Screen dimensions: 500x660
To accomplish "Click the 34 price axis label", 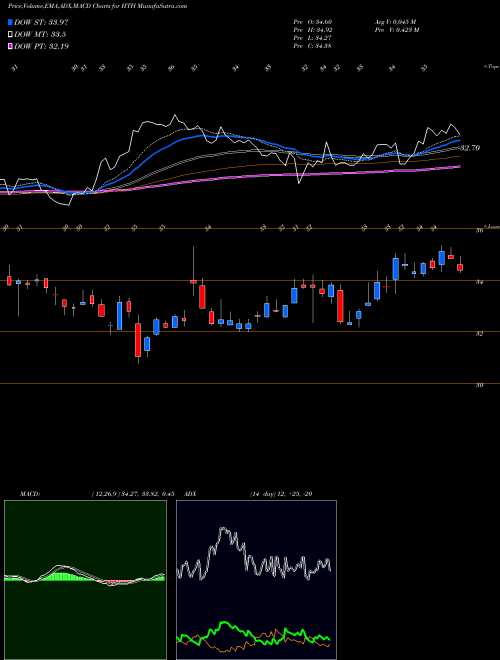I will pos(479,282).
